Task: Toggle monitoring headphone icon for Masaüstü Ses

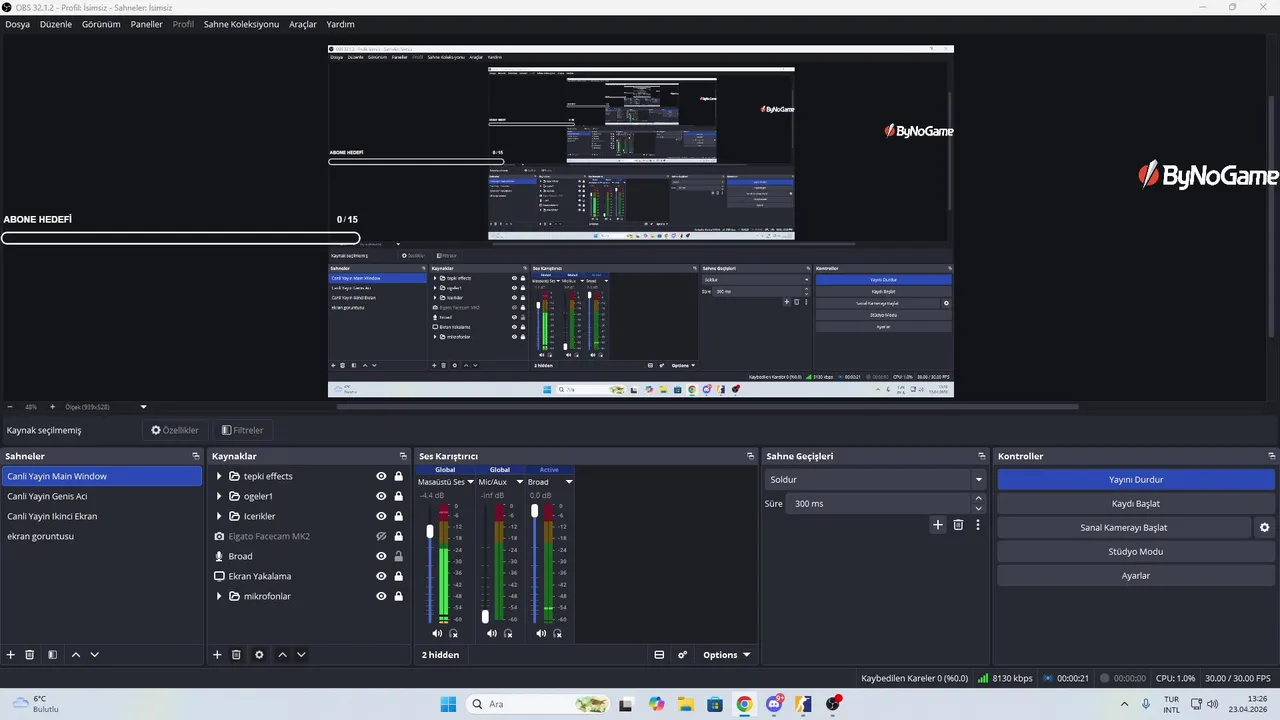Action: (x=454, y=633)
